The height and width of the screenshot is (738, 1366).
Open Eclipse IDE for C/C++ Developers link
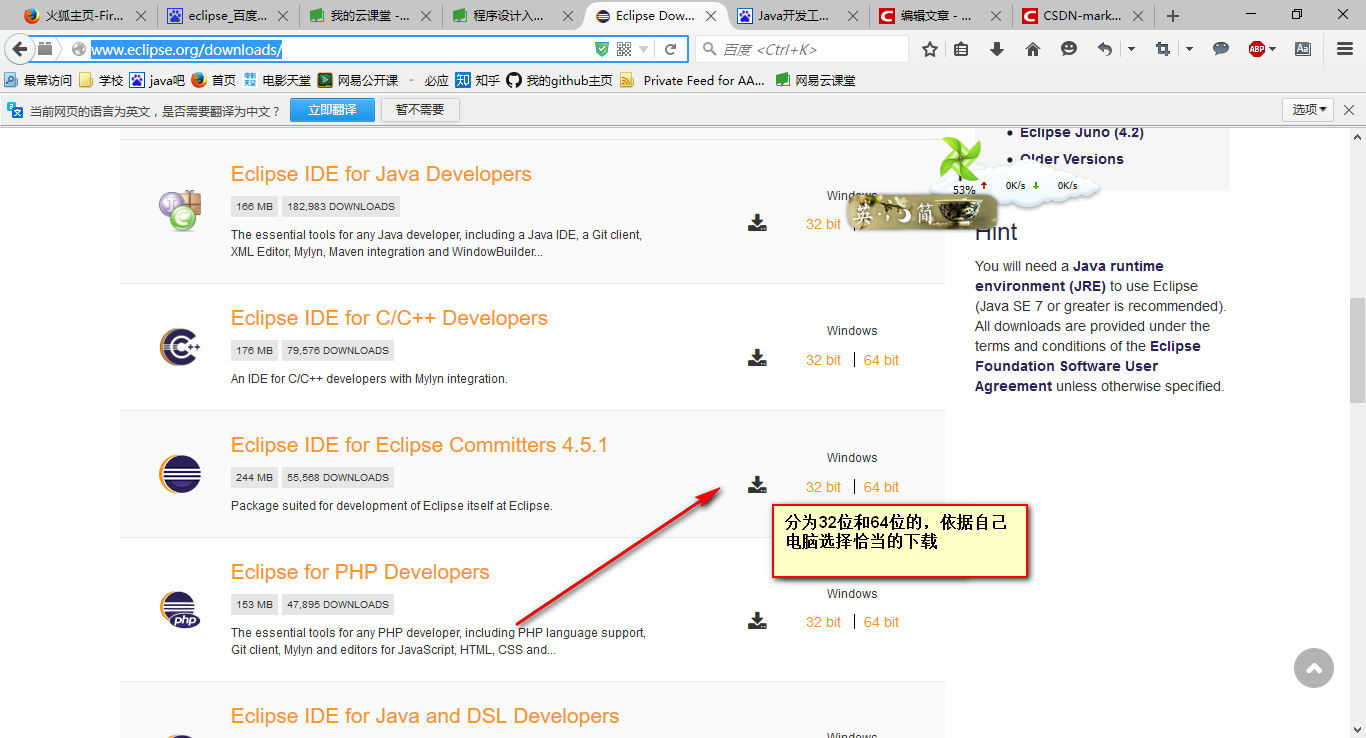click(389, 318)
